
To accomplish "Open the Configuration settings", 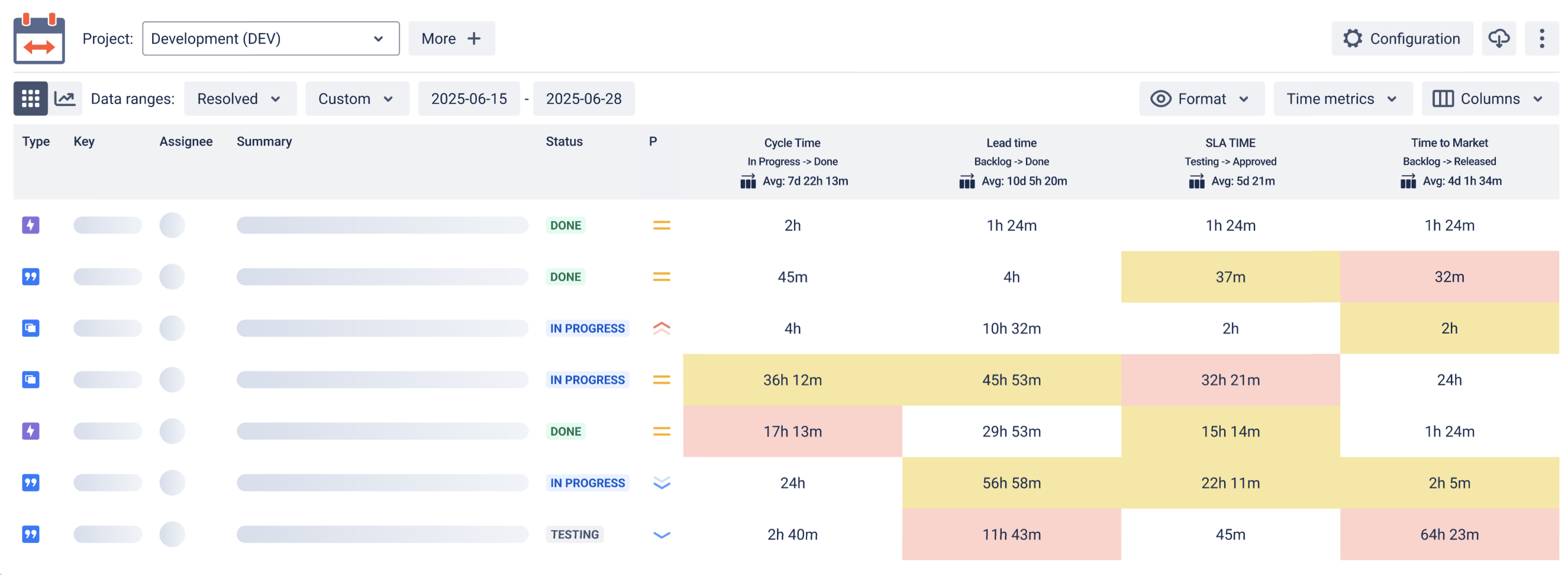I will tap(1402, 38).
